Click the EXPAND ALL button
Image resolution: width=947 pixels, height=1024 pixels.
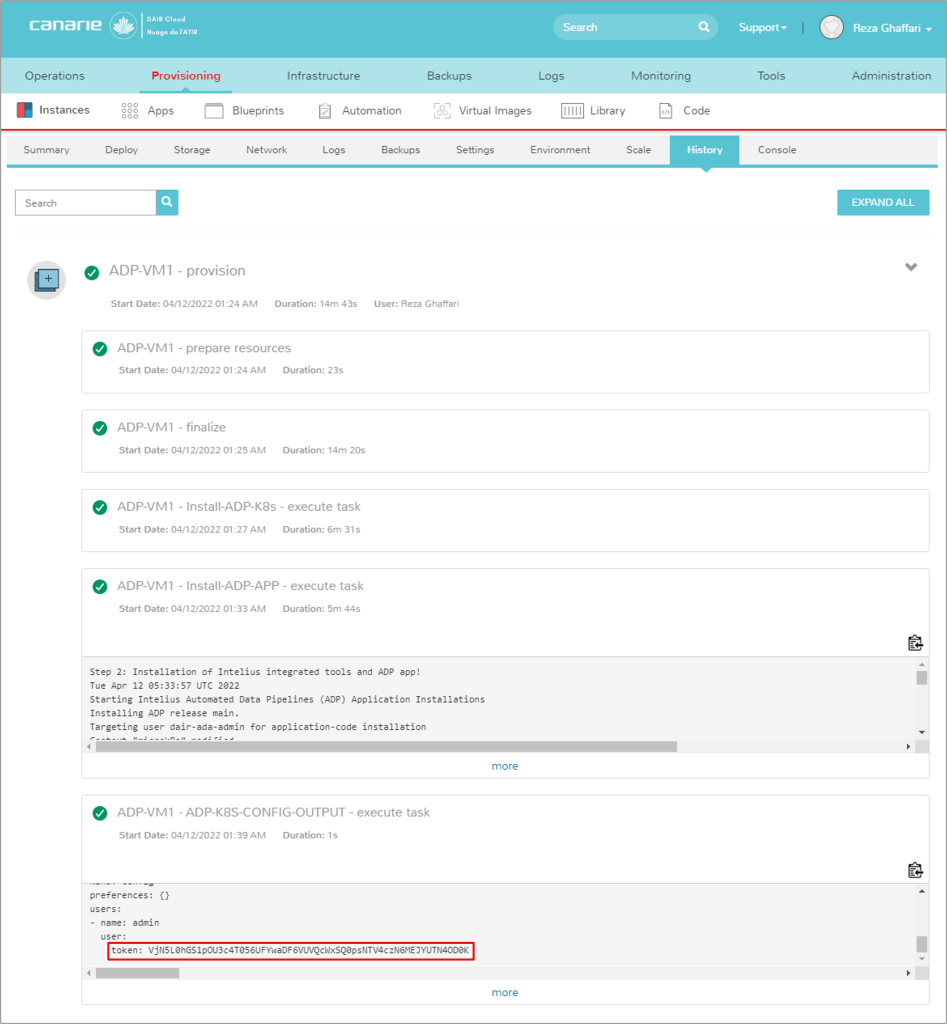tap(883, 203)
